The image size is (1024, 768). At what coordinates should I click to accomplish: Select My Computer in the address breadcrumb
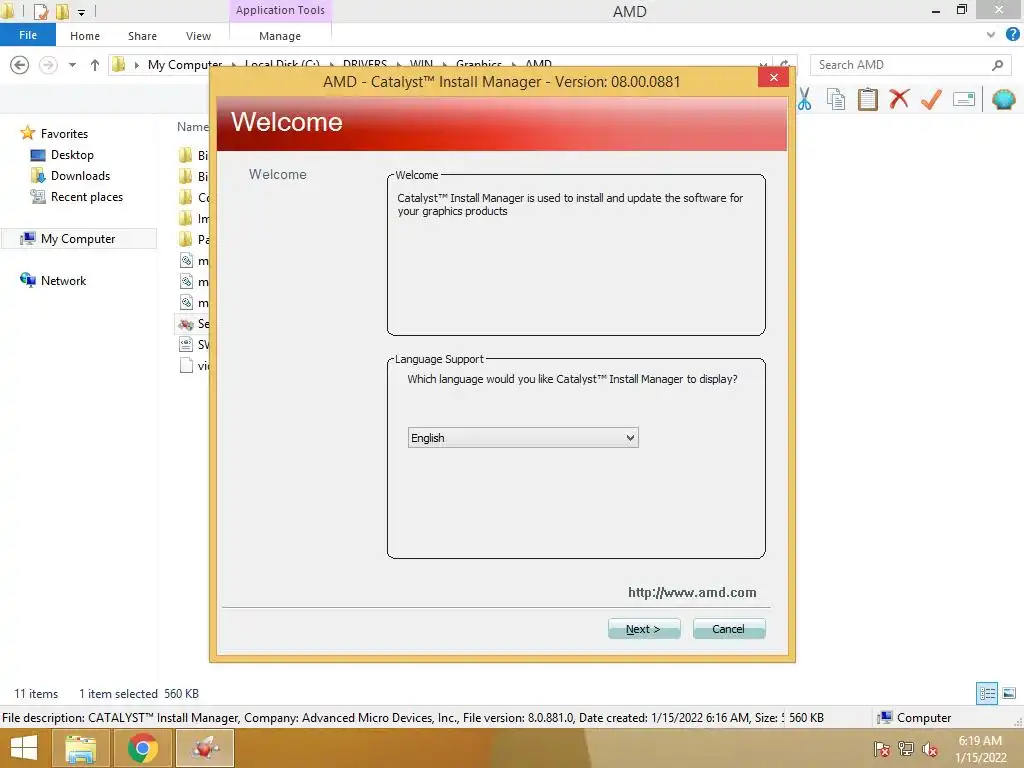185,65
